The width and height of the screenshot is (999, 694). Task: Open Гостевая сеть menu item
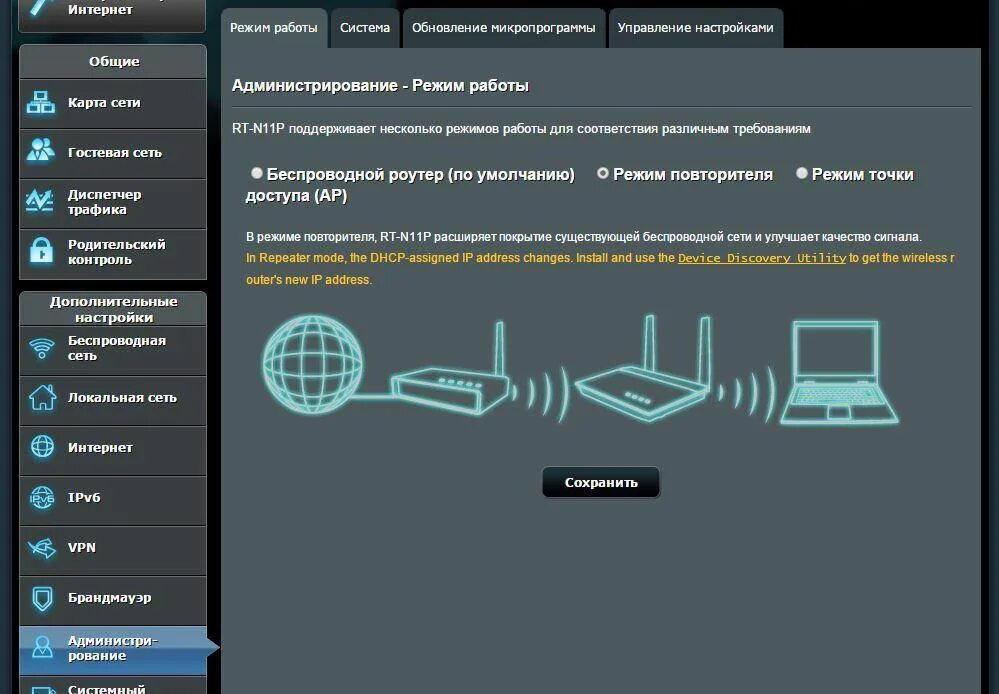click(x=113, y=153)
